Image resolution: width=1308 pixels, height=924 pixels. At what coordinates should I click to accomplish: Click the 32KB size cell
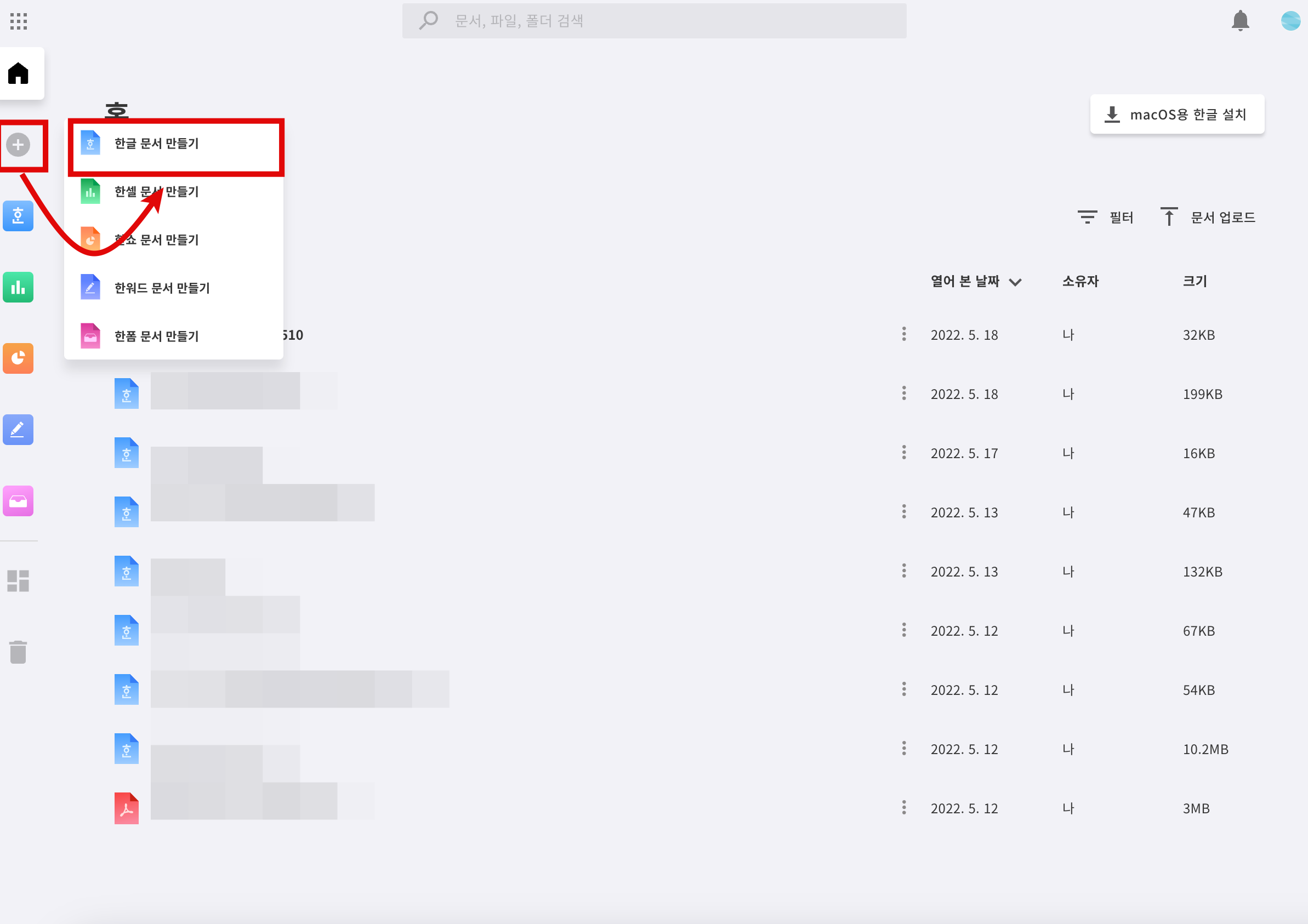(1198, 335)
